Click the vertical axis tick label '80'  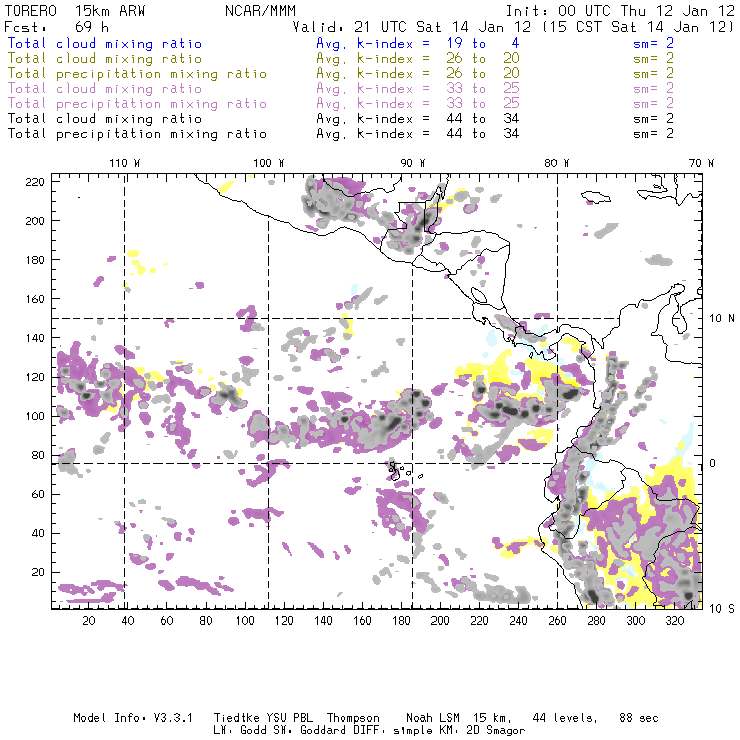pos(38,455)
